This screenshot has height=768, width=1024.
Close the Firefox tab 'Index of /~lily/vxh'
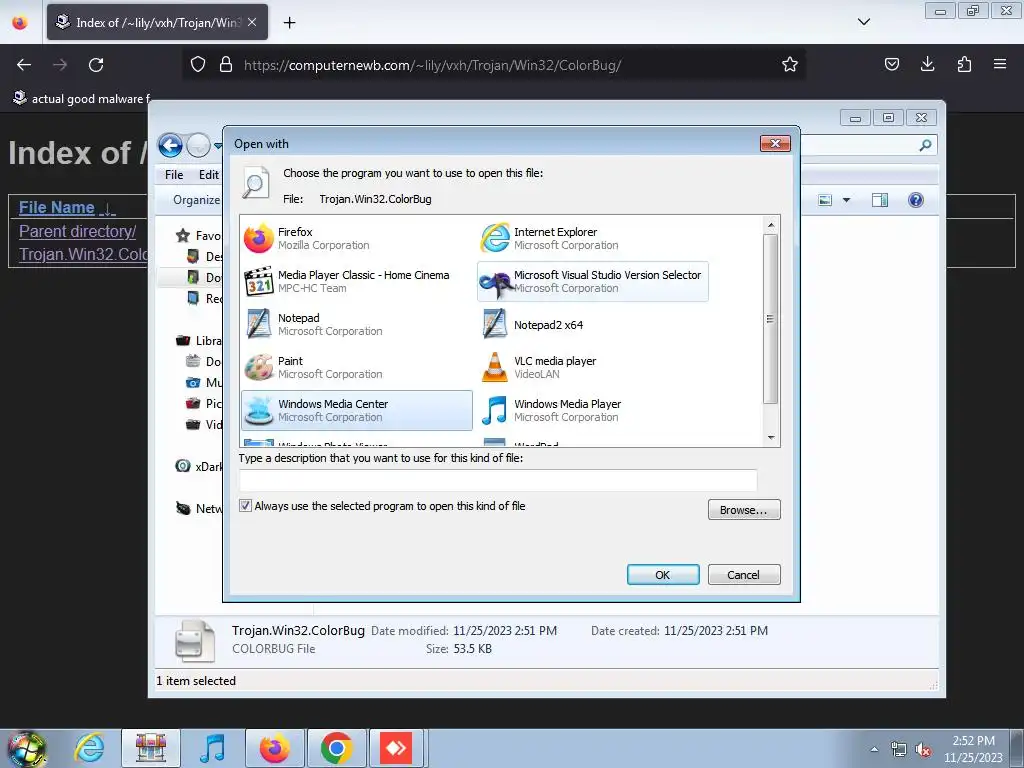pos(252,22)
